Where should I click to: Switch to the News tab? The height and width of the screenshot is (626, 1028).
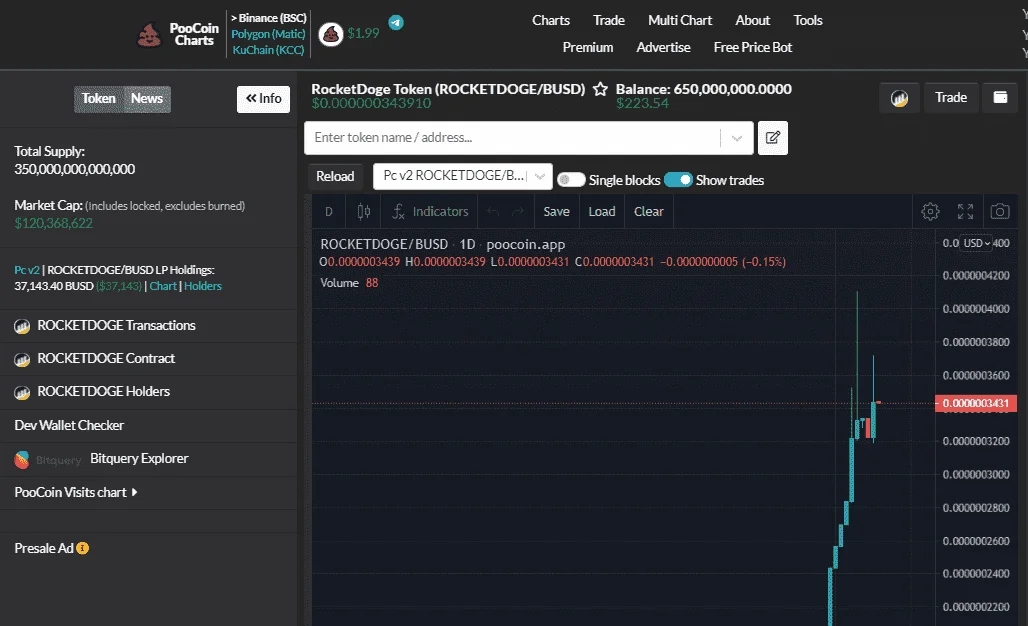pyautogui.click(x=147, y=99)
